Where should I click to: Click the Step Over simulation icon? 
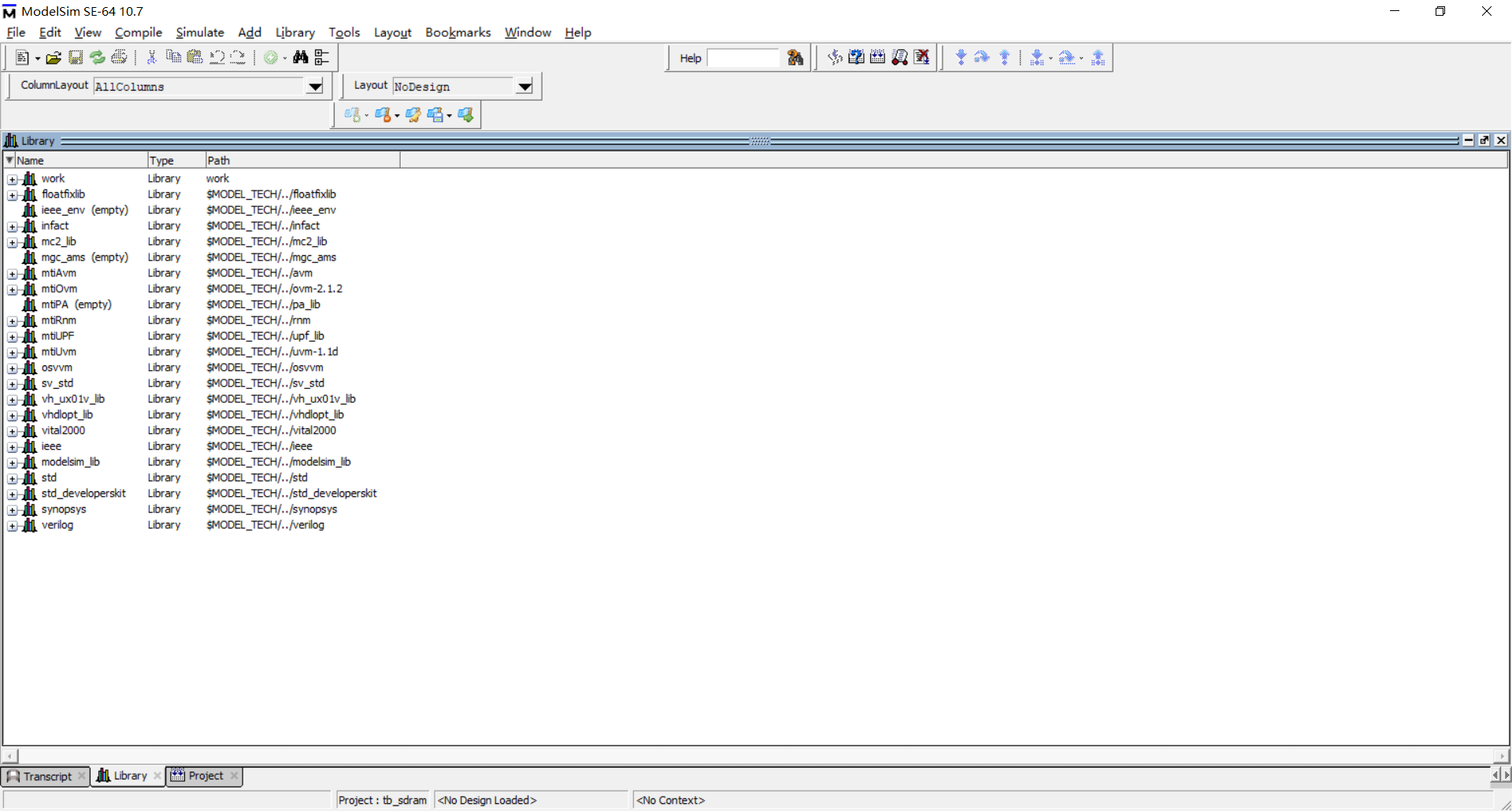(982, 57)
